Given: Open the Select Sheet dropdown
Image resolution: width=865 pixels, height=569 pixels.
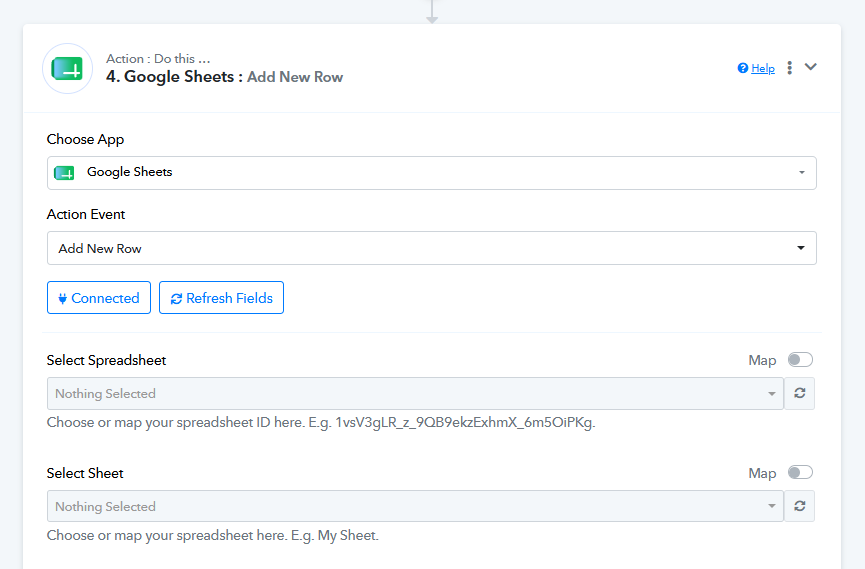Looking at the screenshot, I should (415, 506).
